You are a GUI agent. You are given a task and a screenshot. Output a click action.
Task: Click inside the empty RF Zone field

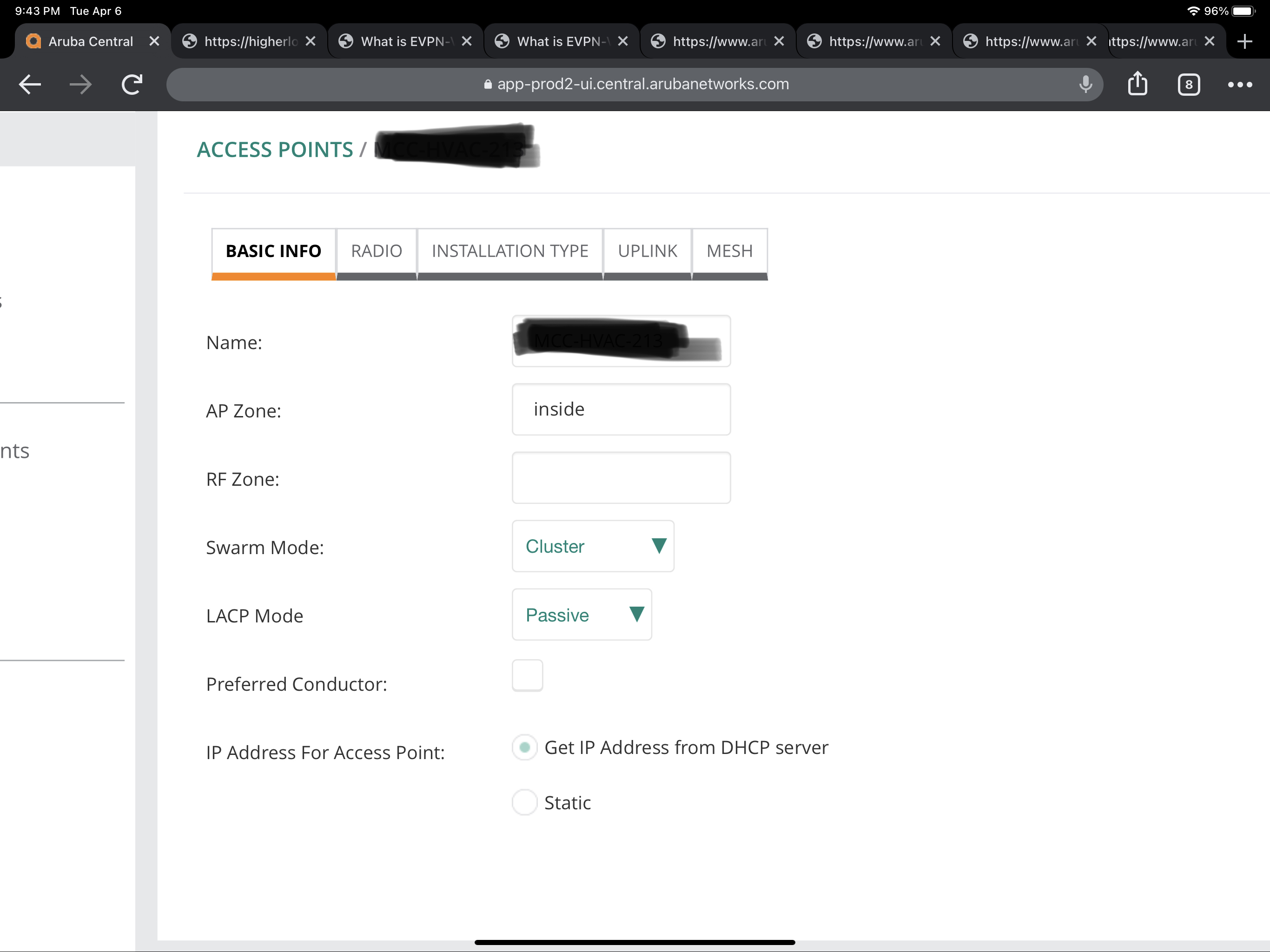pos(621,478)
